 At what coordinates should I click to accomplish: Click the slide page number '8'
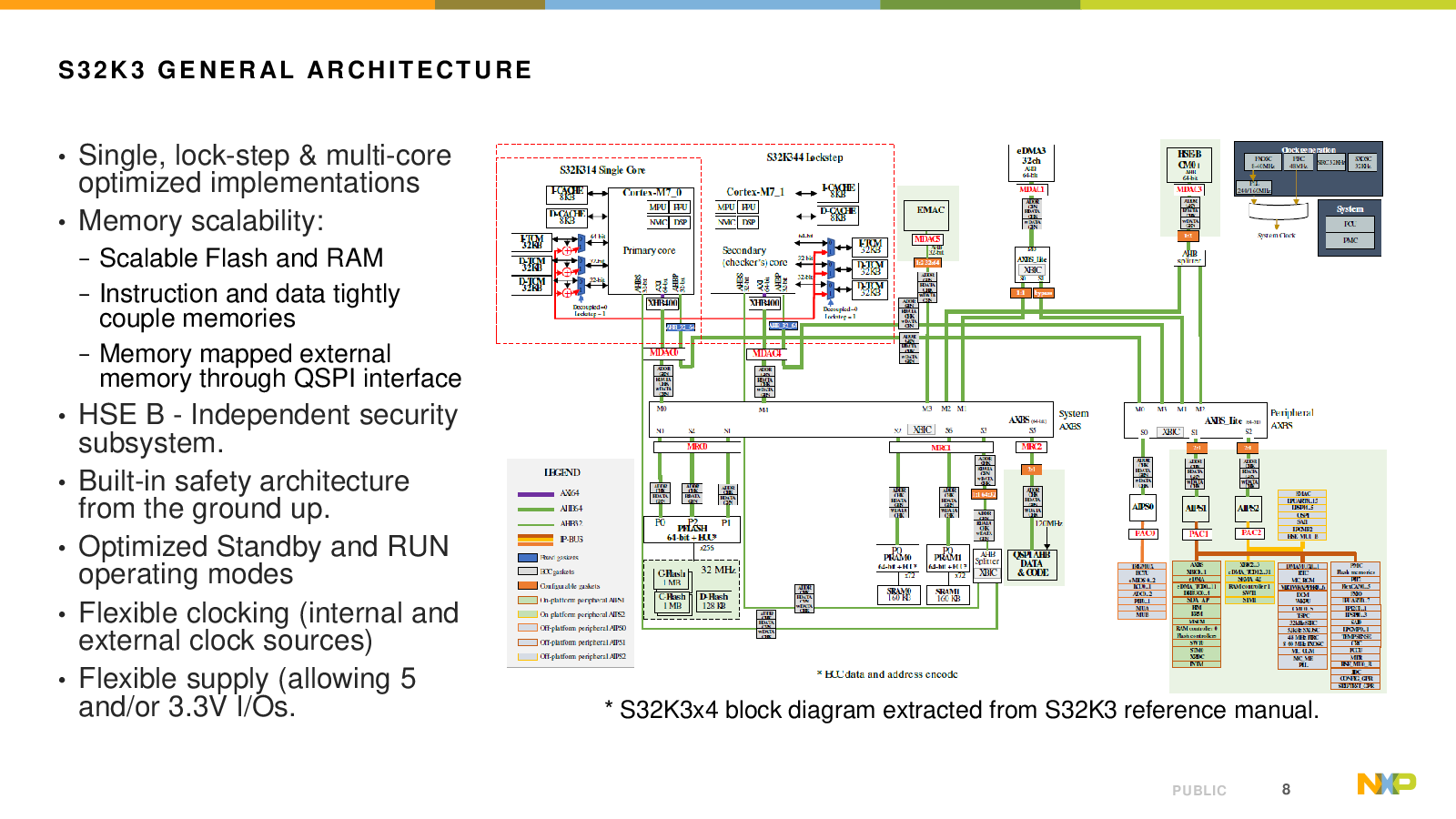pyautogui.click(x=1286, y=789)
